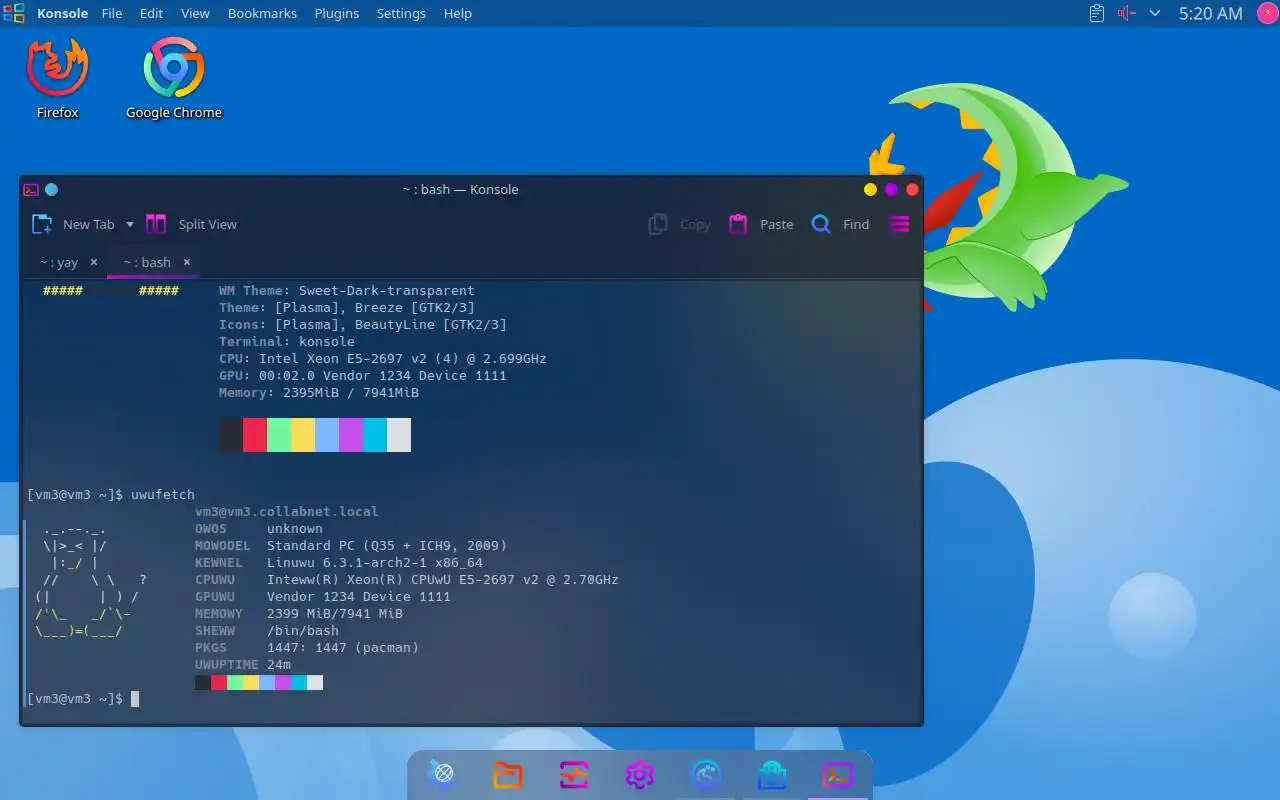
Task: Open the File menu
Action: [112, 13]
